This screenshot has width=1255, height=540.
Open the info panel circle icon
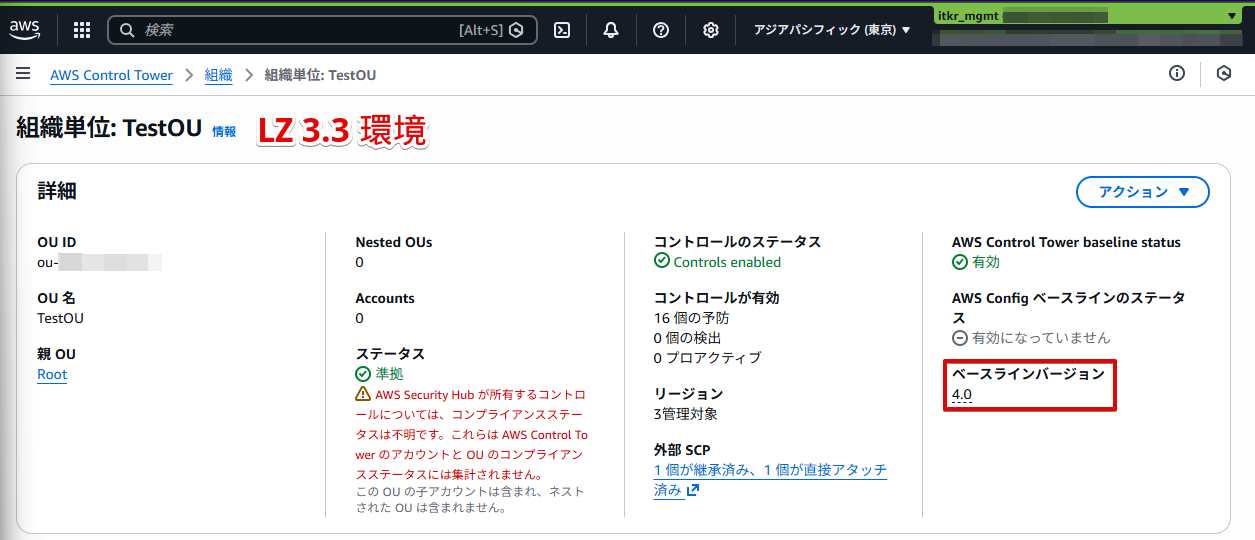coord(1177,74)
